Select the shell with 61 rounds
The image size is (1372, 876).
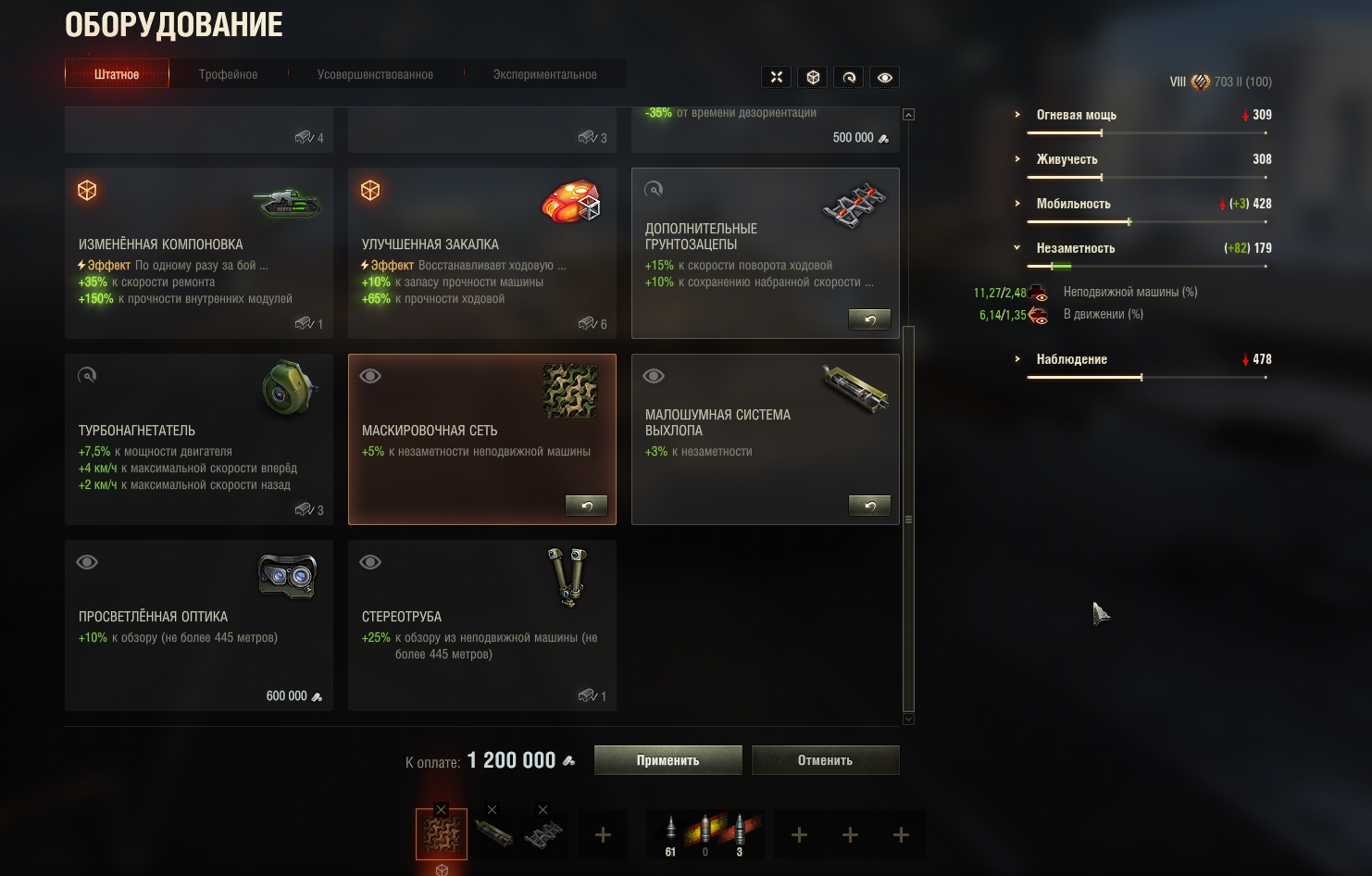[x=670, y=835]
